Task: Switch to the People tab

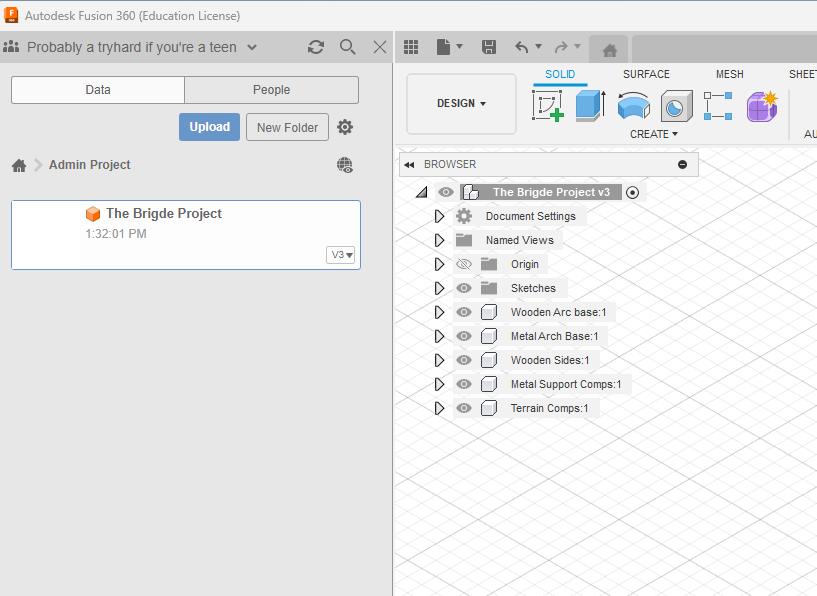Action: [271, 90]
